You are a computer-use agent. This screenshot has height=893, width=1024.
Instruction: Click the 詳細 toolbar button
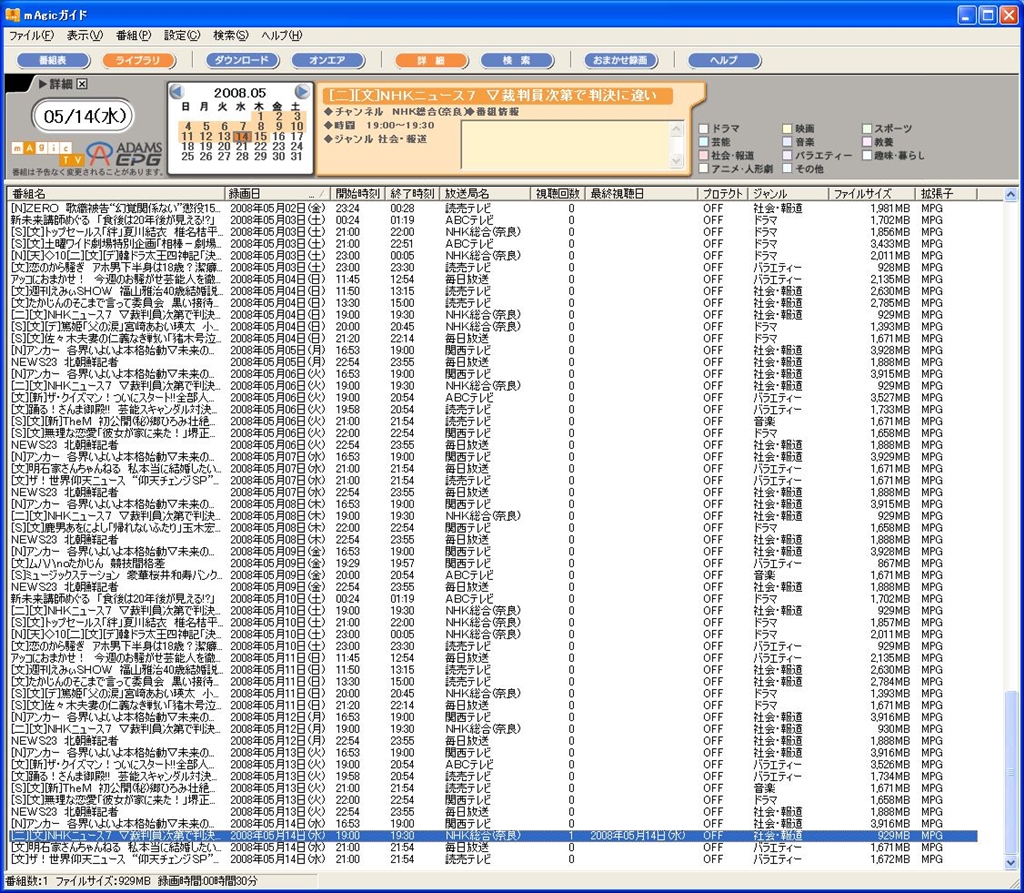432,60
